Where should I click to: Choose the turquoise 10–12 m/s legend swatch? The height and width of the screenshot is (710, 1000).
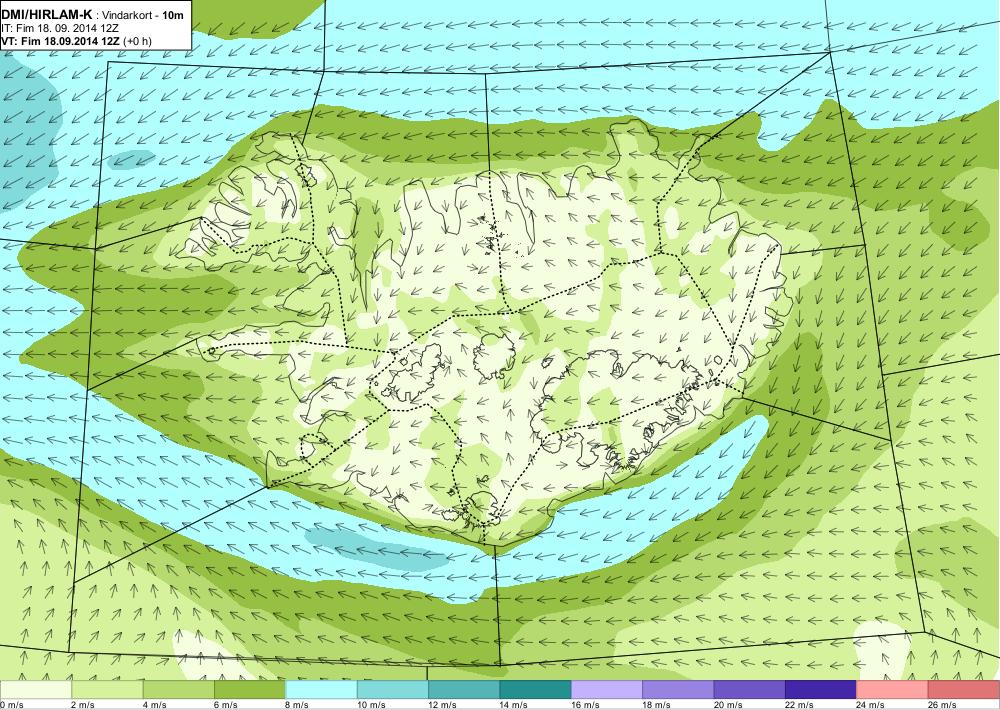coord(393,690)
